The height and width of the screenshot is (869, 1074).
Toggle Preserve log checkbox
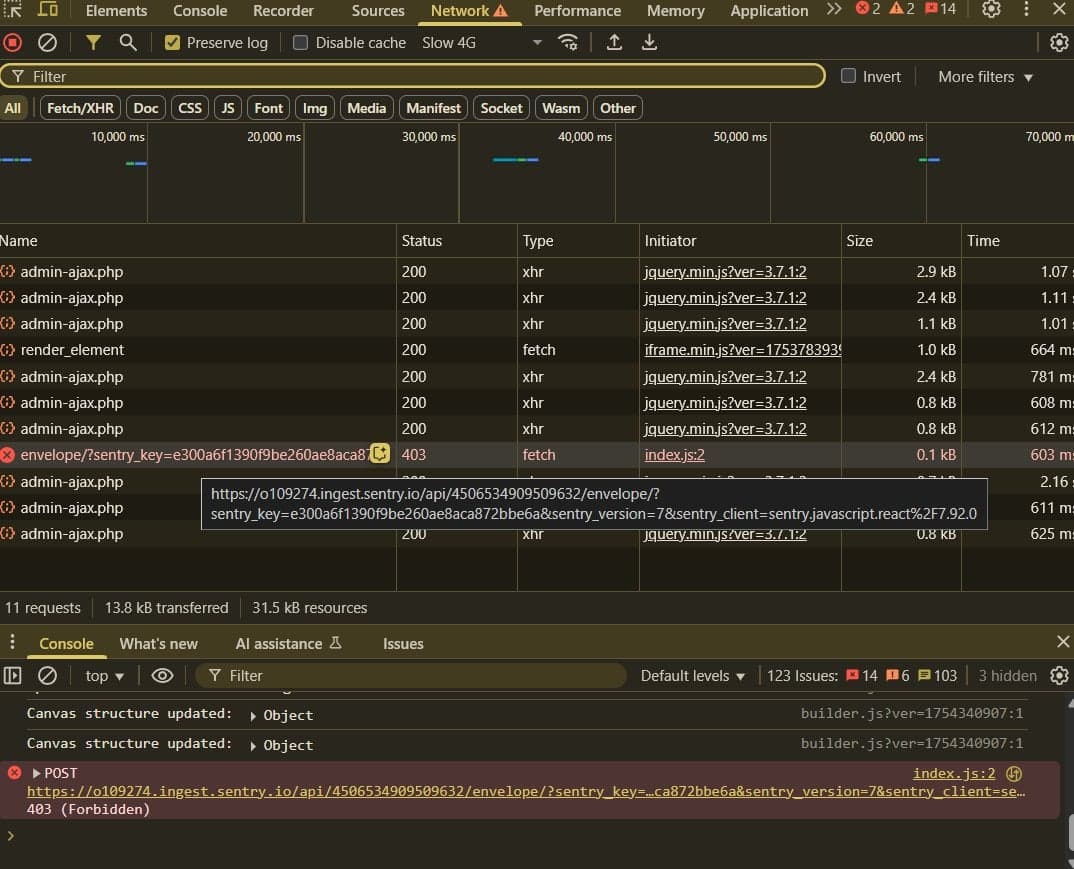[x=173, y=42]
